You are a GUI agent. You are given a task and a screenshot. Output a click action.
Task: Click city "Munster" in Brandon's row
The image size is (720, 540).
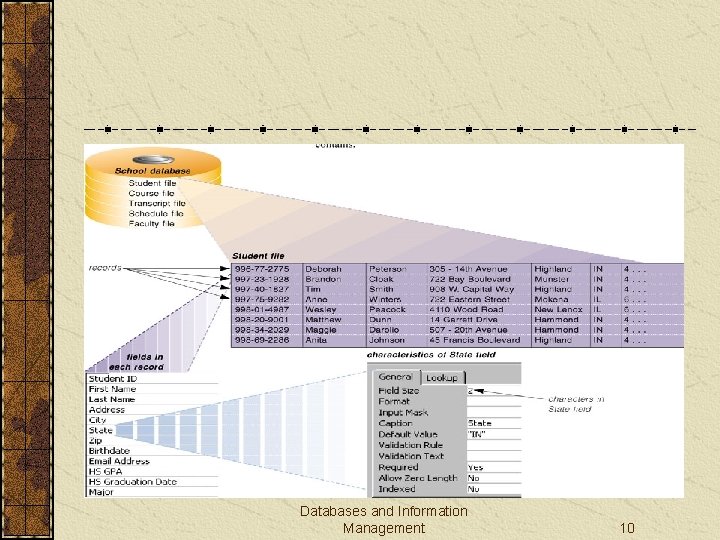point(552,279)
